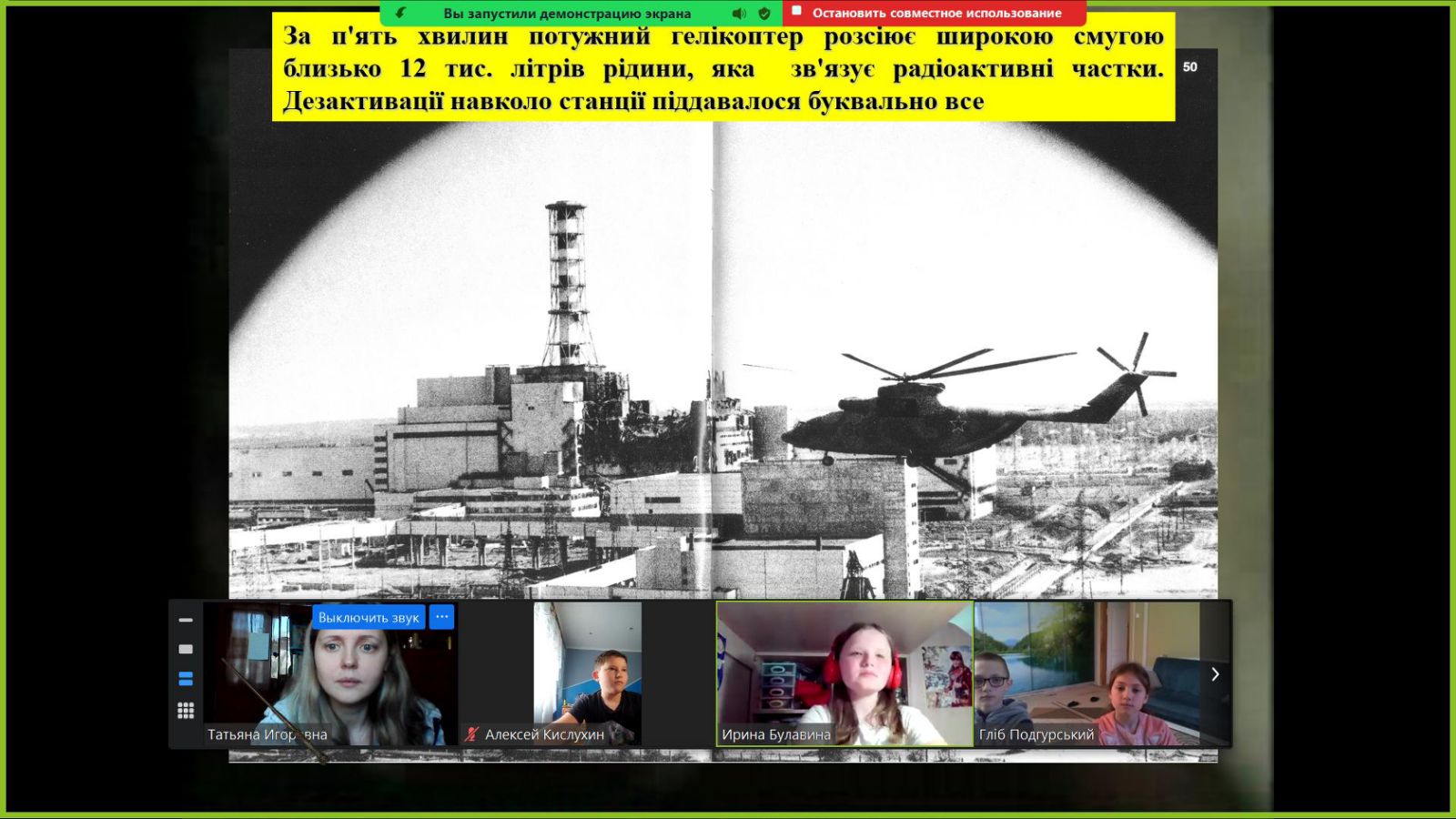This screenshot has height=819, width=1456.
Task: Click 'Вы запустили демонстрацию экрана' label
Action: click(567, 14)
